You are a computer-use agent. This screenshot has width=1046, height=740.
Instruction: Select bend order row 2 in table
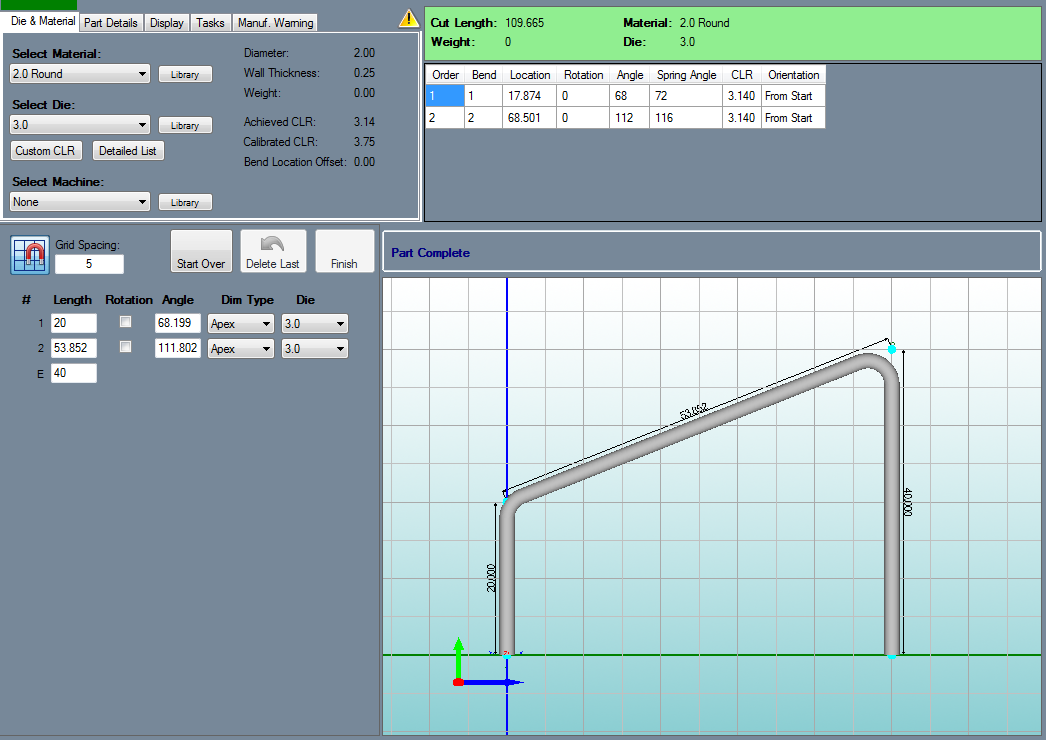click(x=625, y=117)
